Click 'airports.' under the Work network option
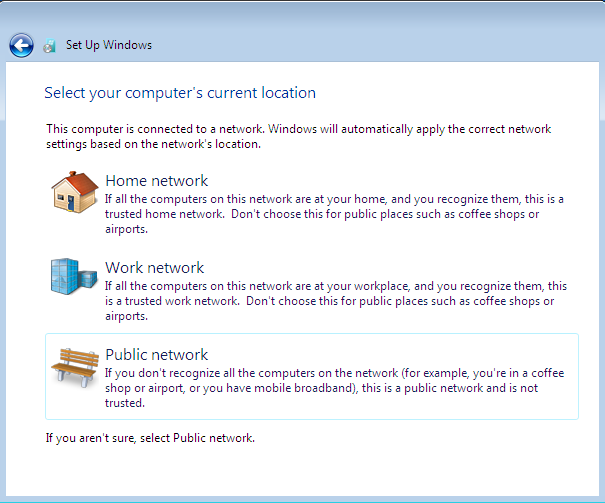The height and width of the screenshot is (503, 605). [x=127, y=316]
